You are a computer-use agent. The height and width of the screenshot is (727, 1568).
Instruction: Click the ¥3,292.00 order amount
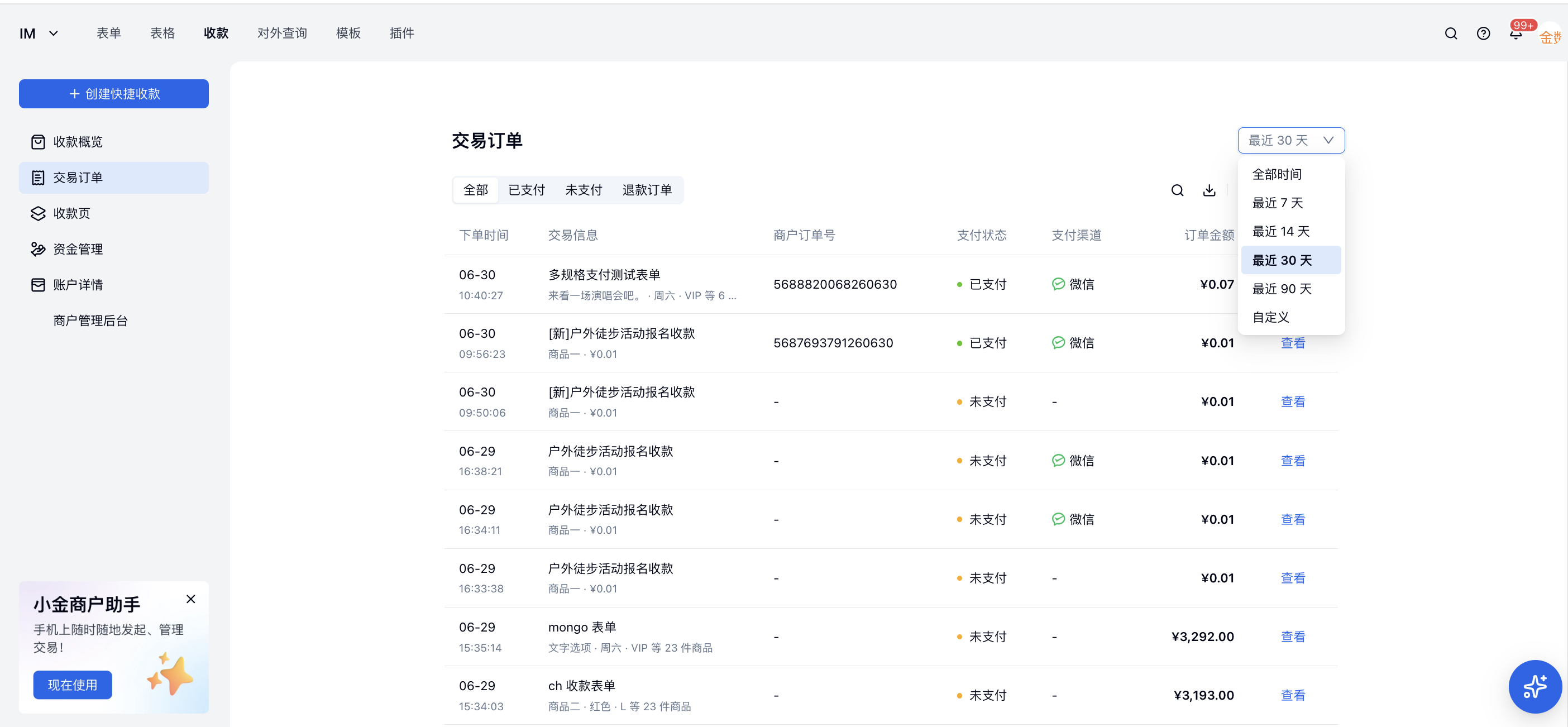click(x=1202, y=637)
